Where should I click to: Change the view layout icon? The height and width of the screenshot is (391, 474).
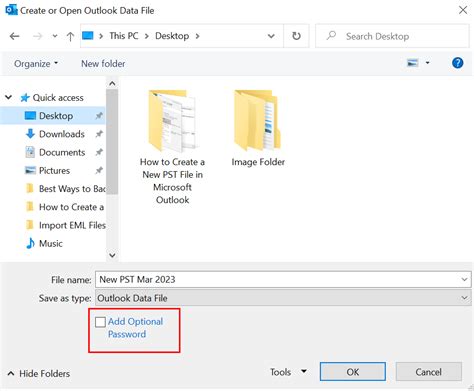pyautogui.click(x=413, y=63)
